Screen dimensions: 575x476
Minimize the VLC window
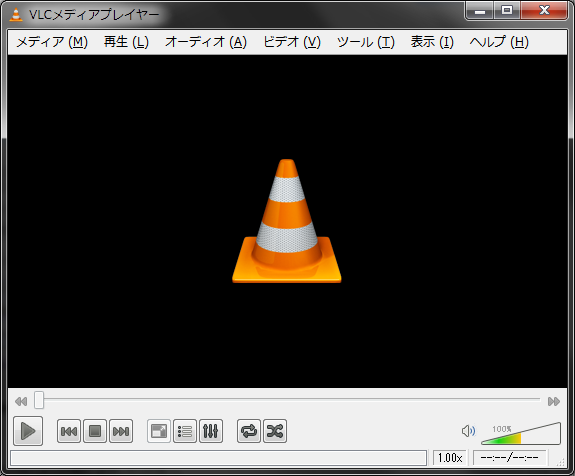pos(480,11)
